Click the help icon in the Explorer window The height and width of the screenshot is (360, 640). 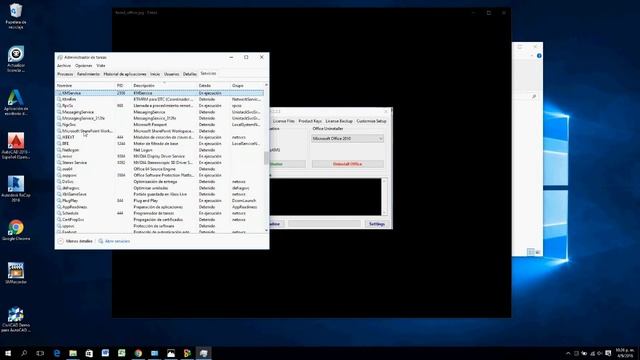[x=539, y=56]
